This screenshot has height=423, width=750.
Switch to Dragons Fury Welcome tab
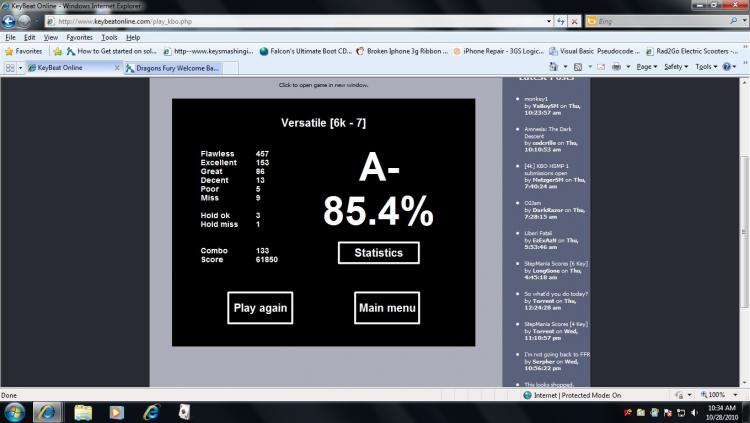(173, 68)
